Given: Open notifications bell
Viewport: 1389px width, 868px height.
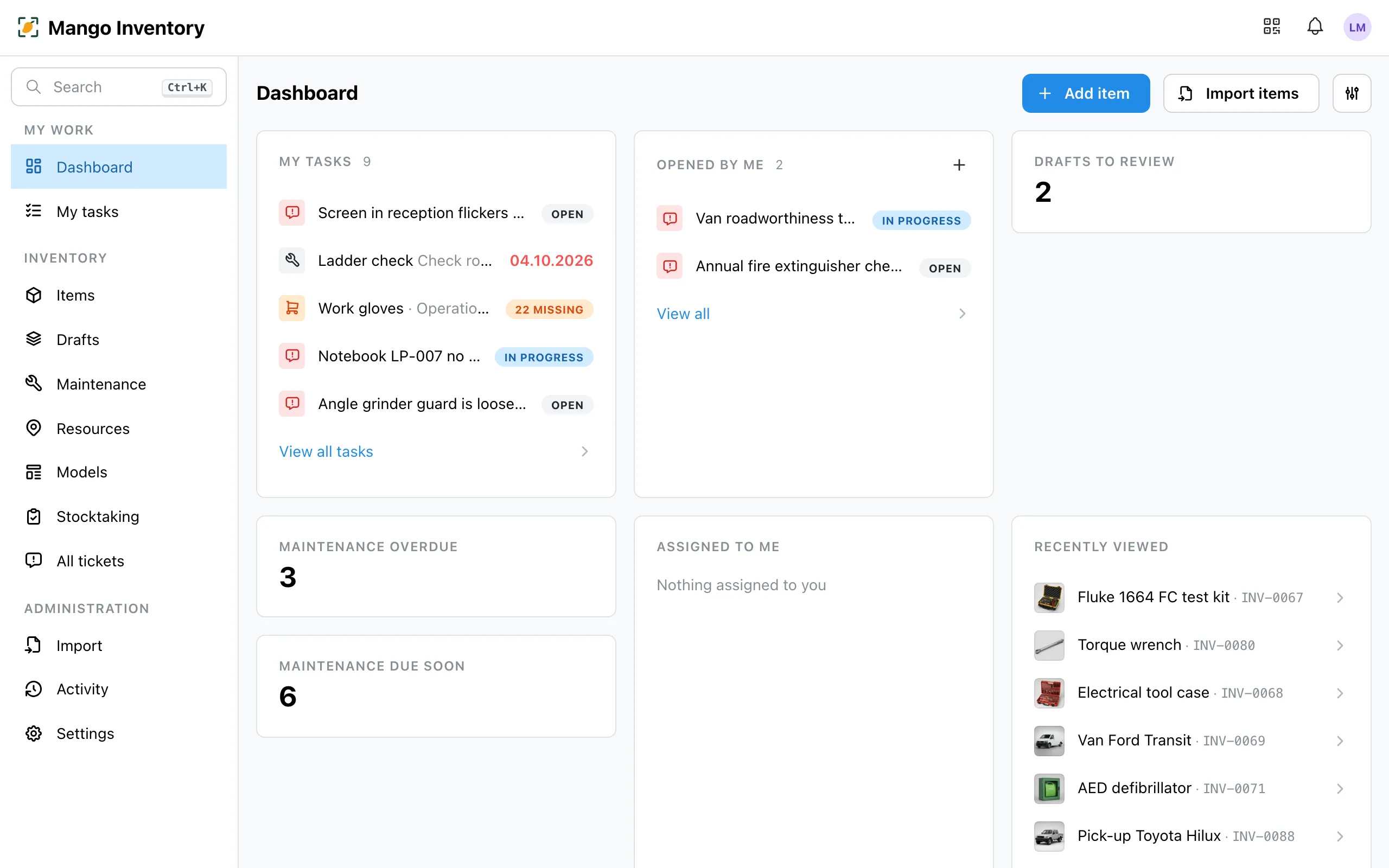Looking at the screenshot, I should 1315,27.
